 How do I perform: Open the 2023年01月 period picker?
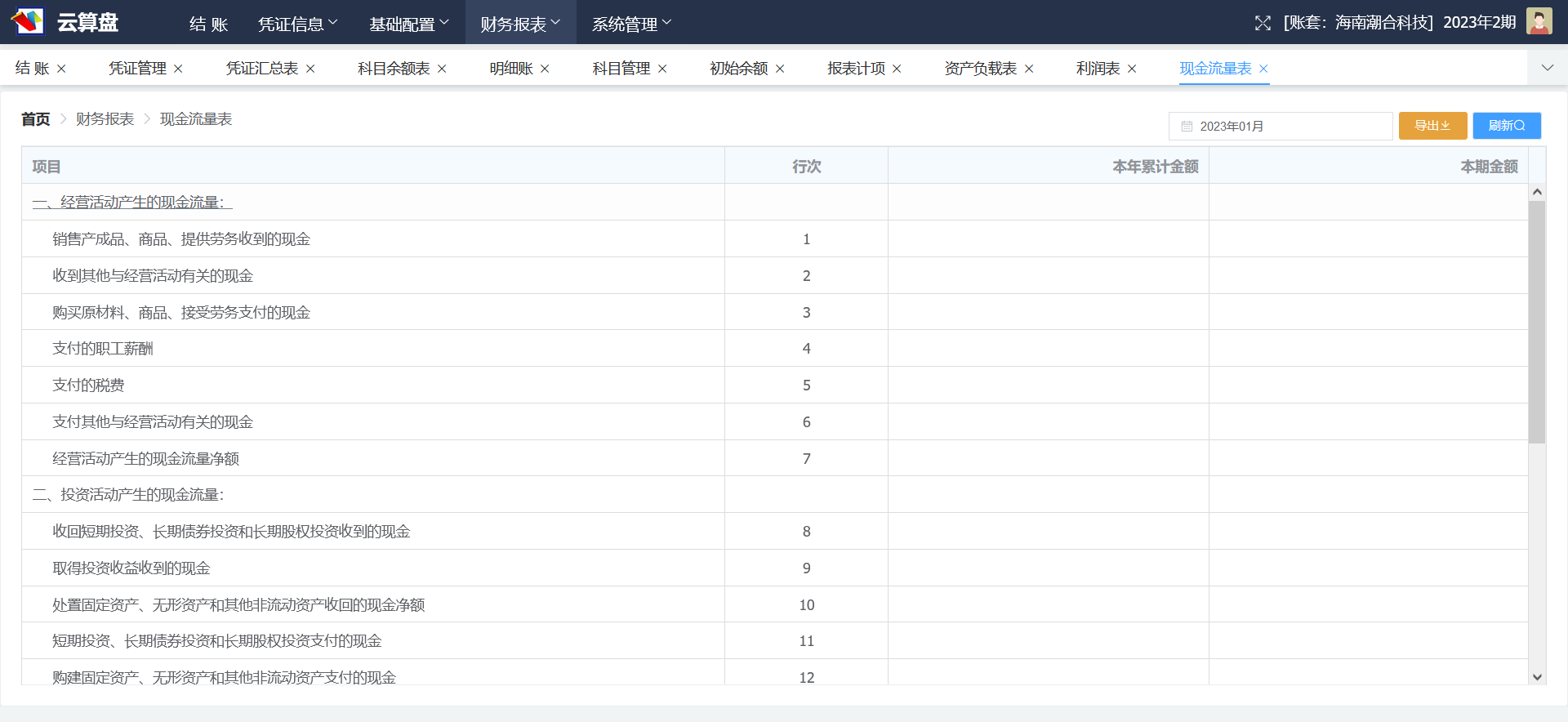pyautogui.click(x=1280, y=127)
